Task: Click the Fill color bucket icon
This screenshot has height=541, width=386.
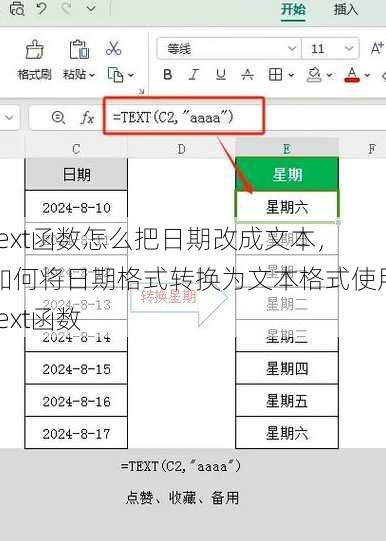Action: point(314,74)
